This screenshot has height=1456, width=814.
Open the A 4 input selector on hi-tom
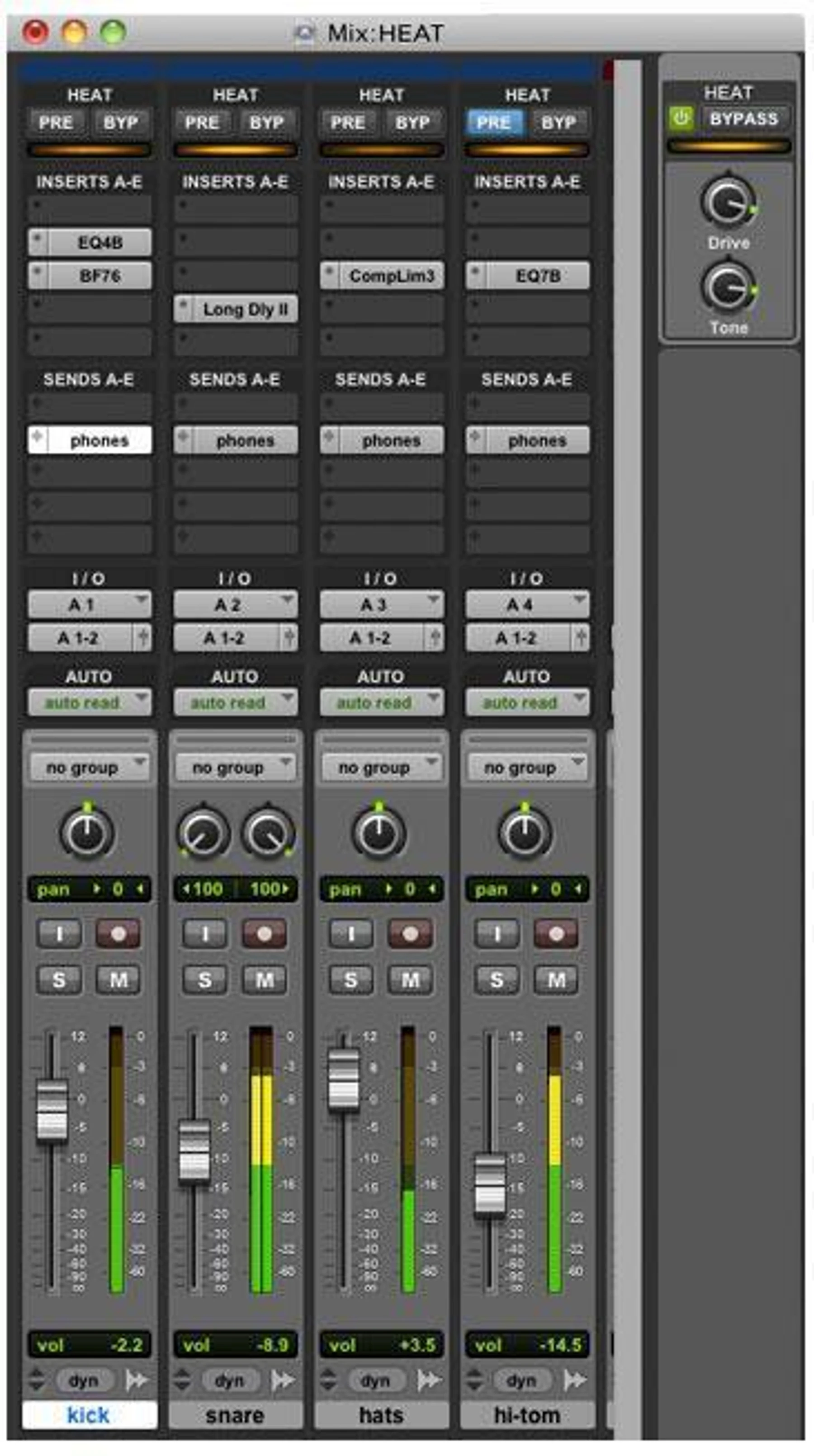pos(527,605)
